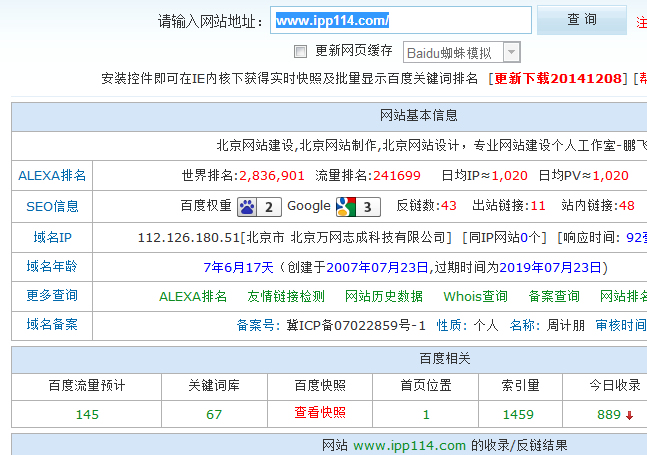Image resolution: width=647 pixels, height=455 pixels.
Task: Click the website title text 北京网站建设
Action: click(255, 145)
